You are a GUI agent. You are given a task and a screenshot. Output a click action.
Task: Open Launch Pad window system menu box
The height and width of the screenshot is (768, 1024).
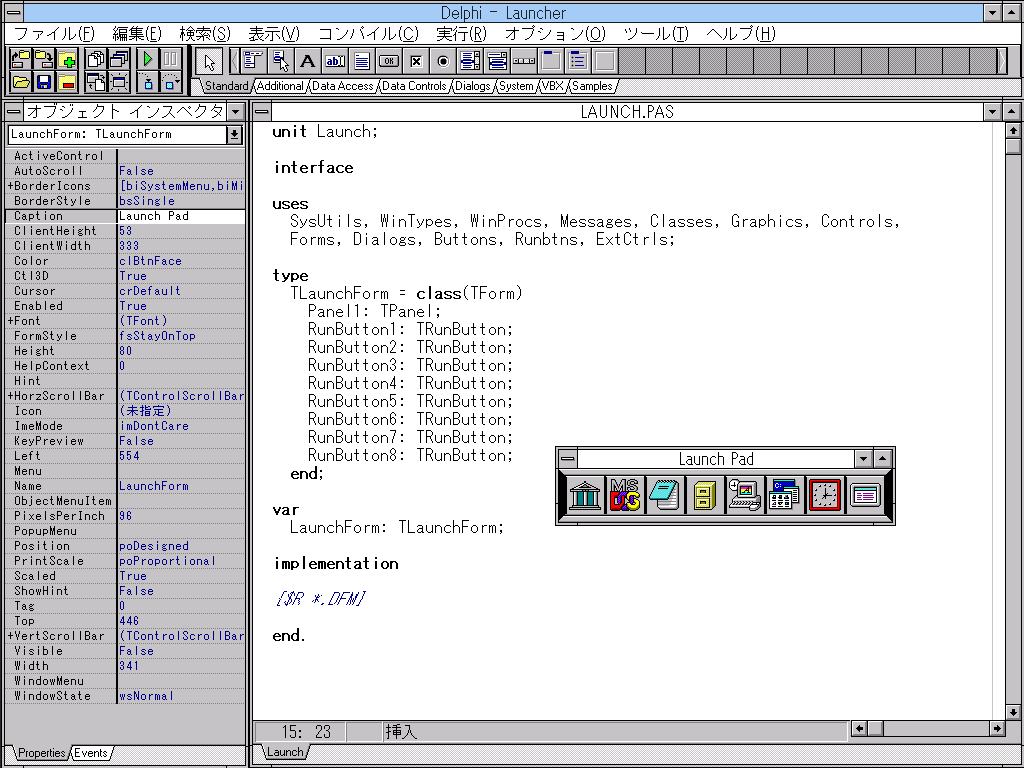point(568,458)
